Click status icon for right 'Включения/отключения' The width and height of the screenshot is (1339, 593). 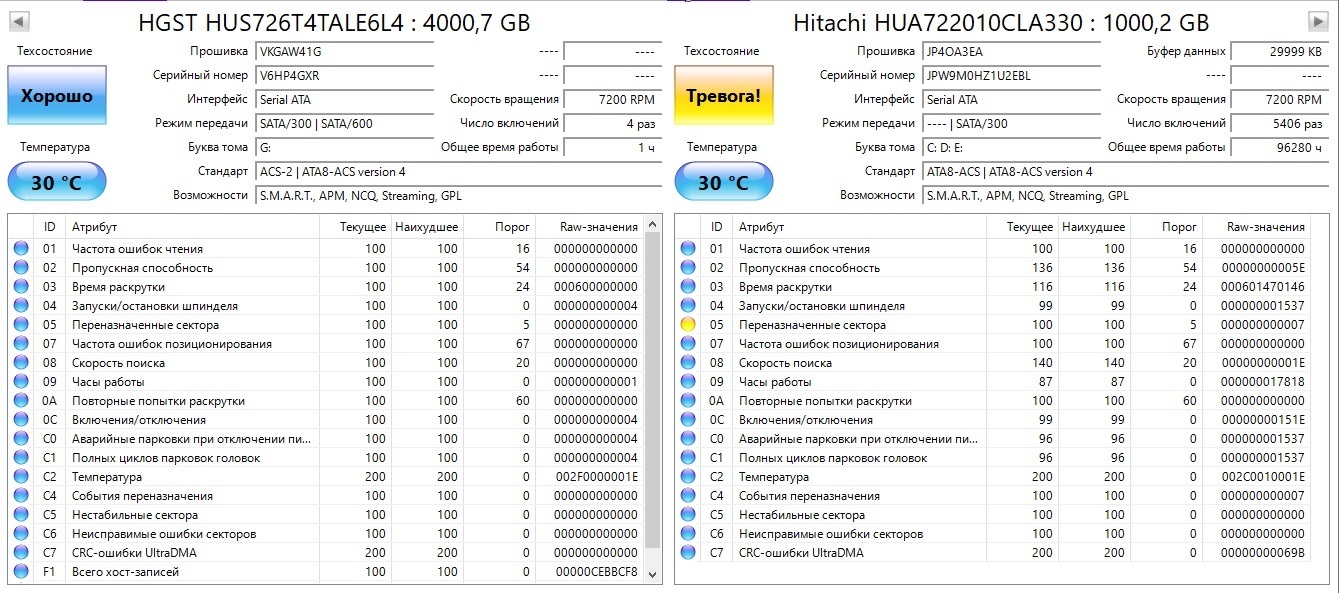[688, 420]
